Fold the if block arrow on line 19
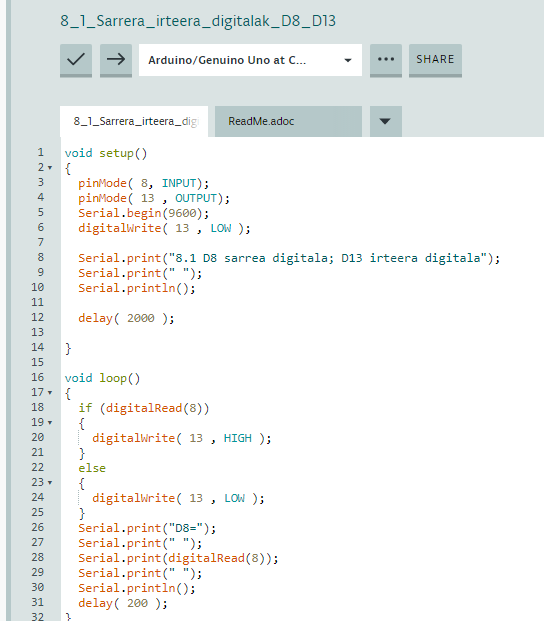Image resolution: width=544 pixels, height=621 pixels. point(50,423)
